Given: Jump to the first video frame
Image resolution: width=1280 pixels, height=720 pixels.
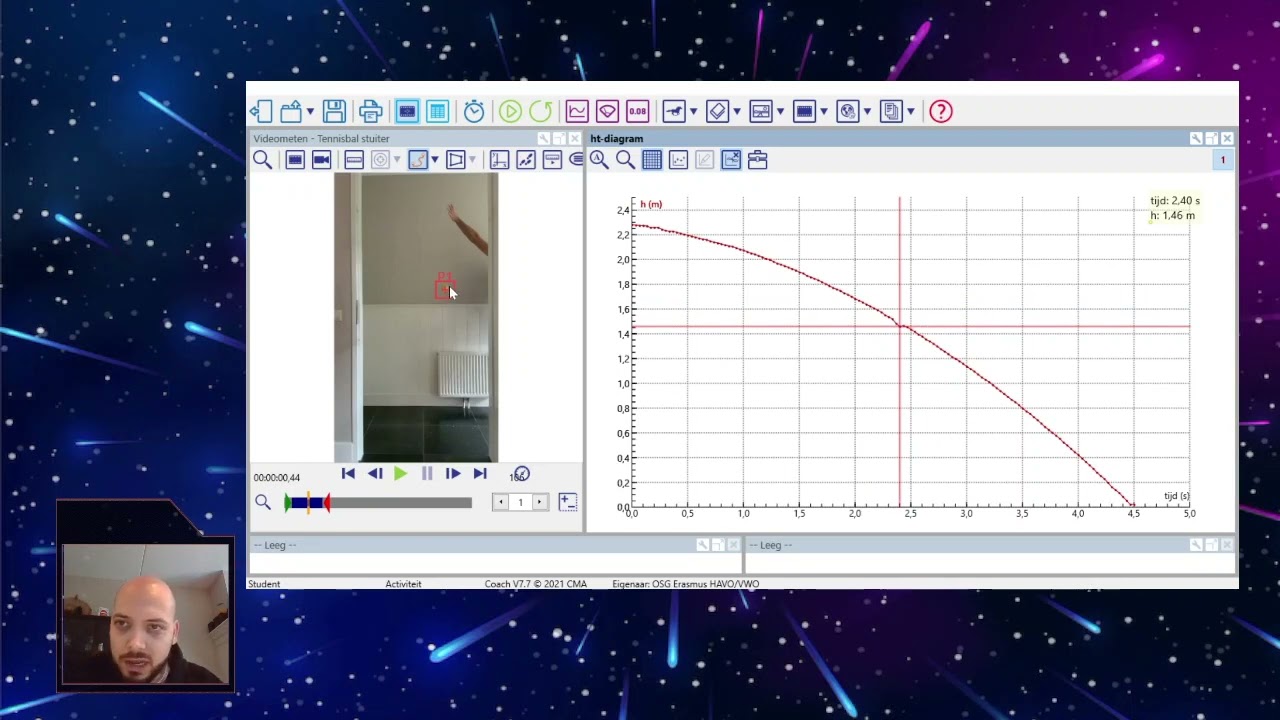Looking at the screenshot, I should (348, 474).
